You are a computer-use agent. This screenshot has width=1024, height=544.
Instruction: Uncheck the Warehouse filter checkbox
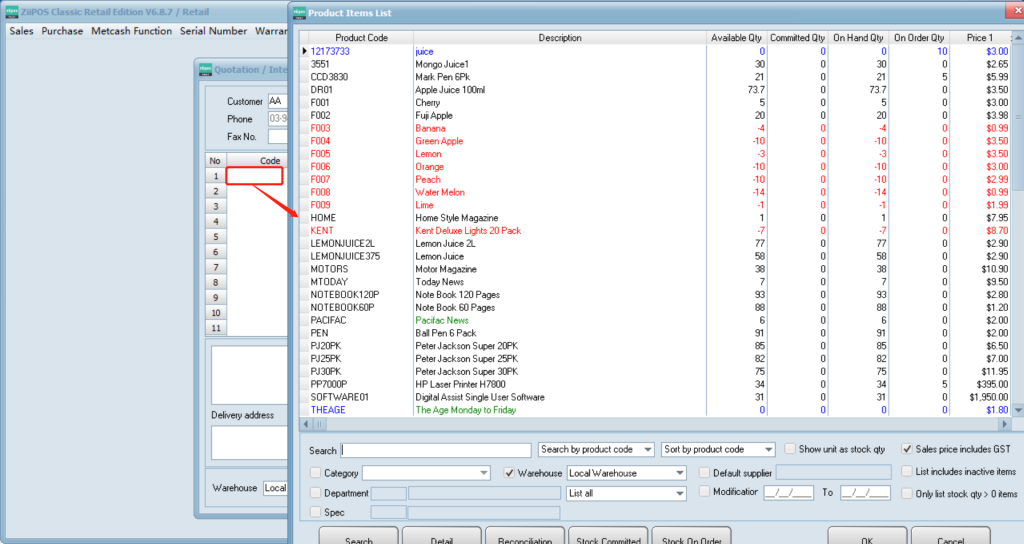(510, 473)
